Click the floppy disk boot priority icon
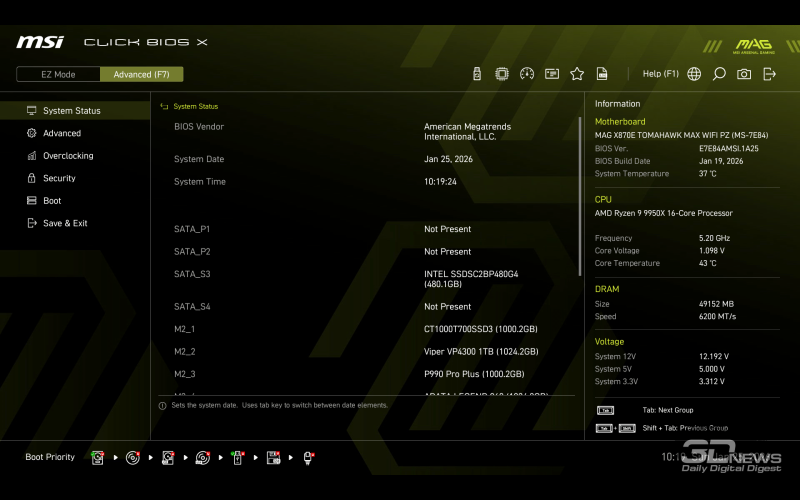The width and height of the screenshot is (800, 500). (x=273, y=458)
